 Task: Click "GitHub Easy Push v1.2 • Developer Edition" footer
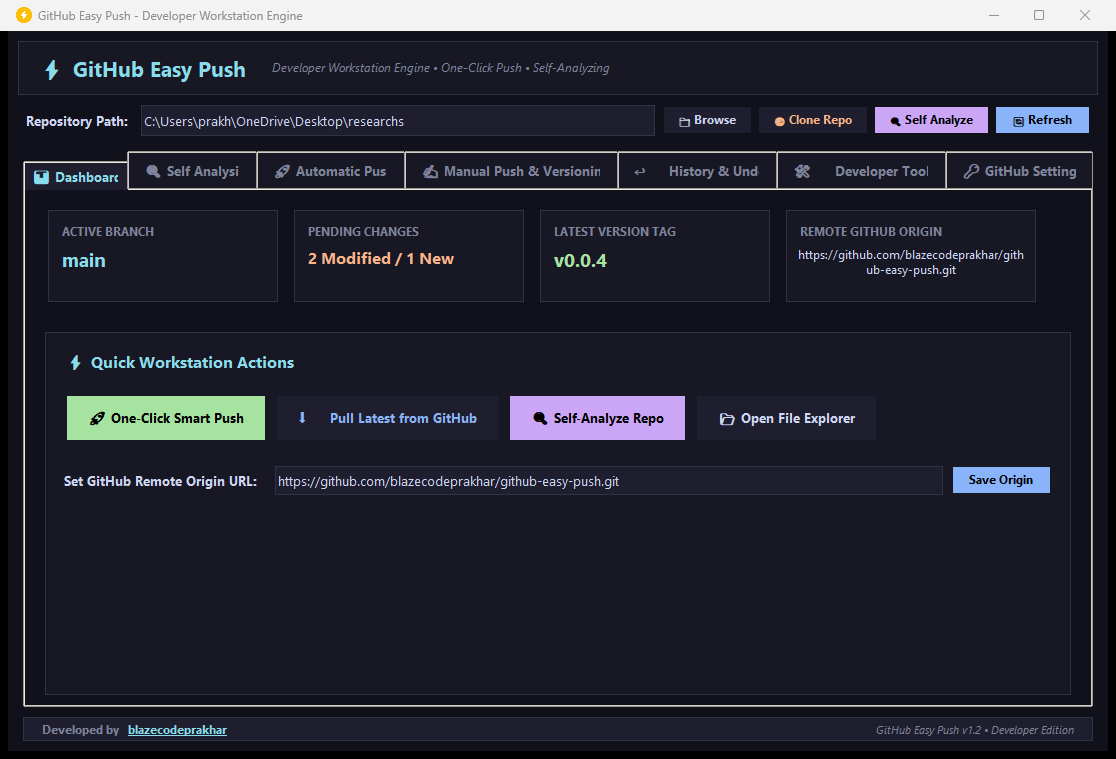[974, 730]
